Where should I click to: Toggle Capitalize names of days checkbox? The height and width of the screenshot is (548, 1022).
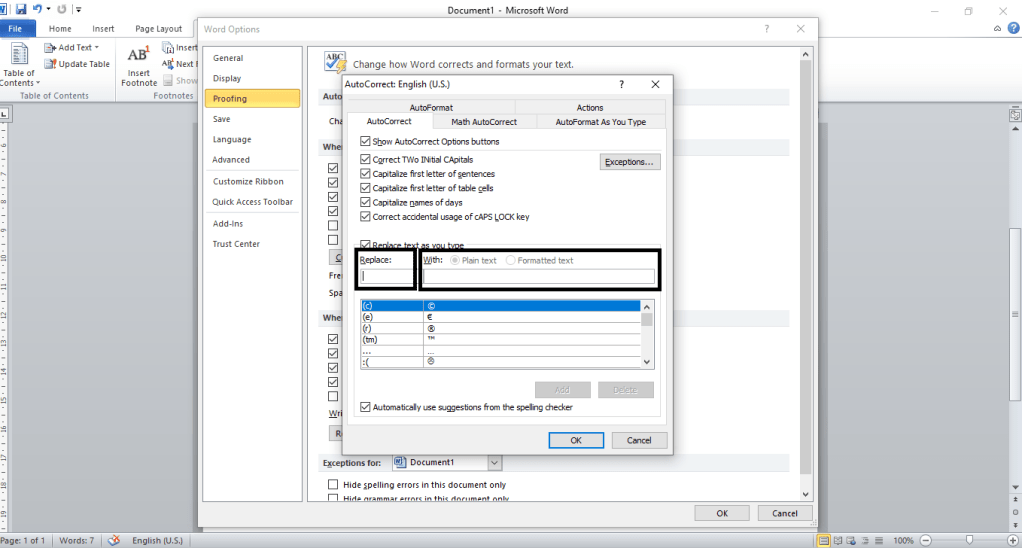(x=365, y=202)
